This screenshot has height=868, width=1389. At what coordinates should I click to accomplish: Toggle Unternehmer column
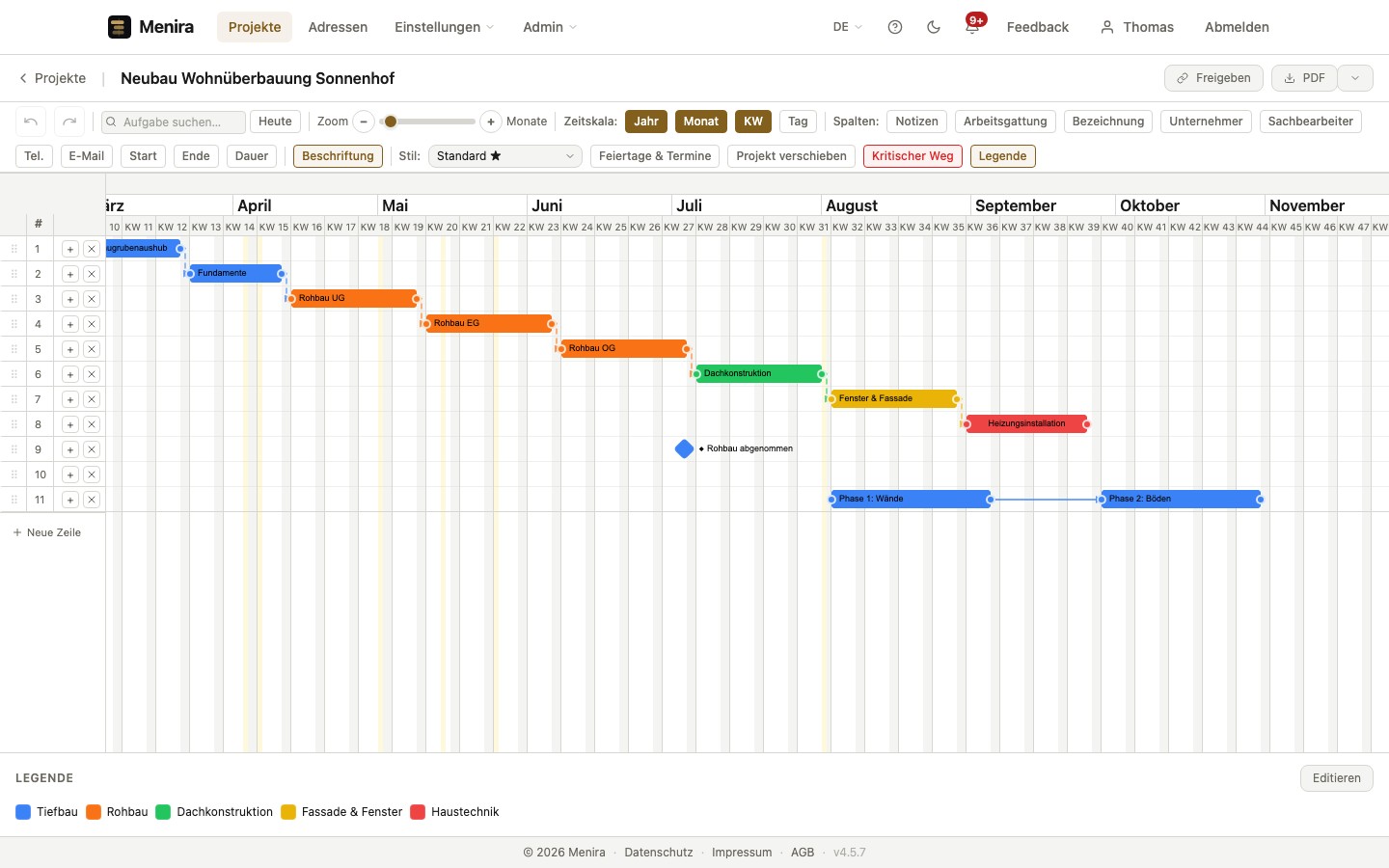point(1206,122)
